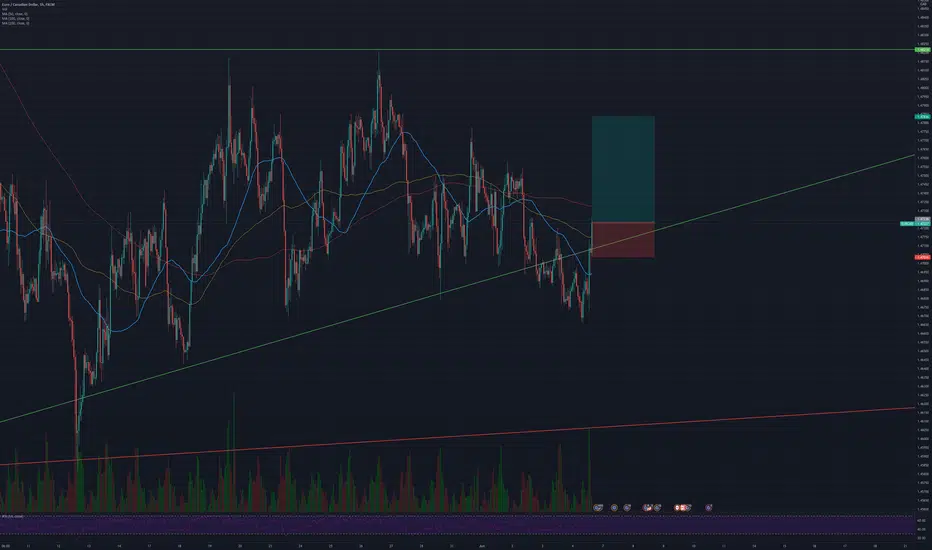Select the RSI indicator legend in the lower pane
This screenshot has height=550, width=932.
coord(12,516)
